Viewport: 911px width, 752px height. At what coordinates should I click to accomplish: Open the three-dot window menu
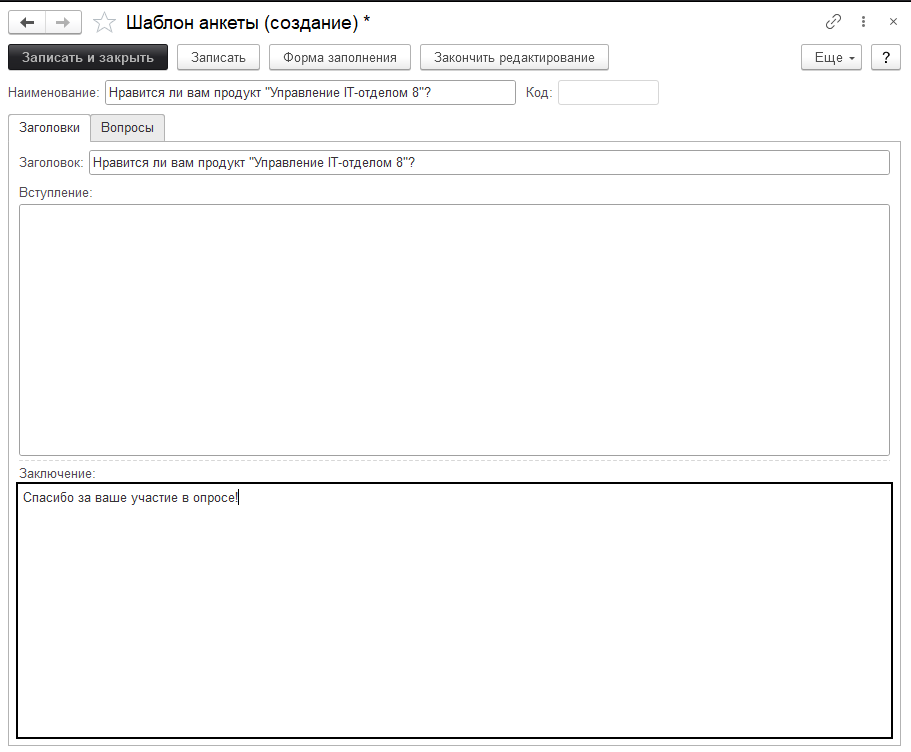(863, 21)
